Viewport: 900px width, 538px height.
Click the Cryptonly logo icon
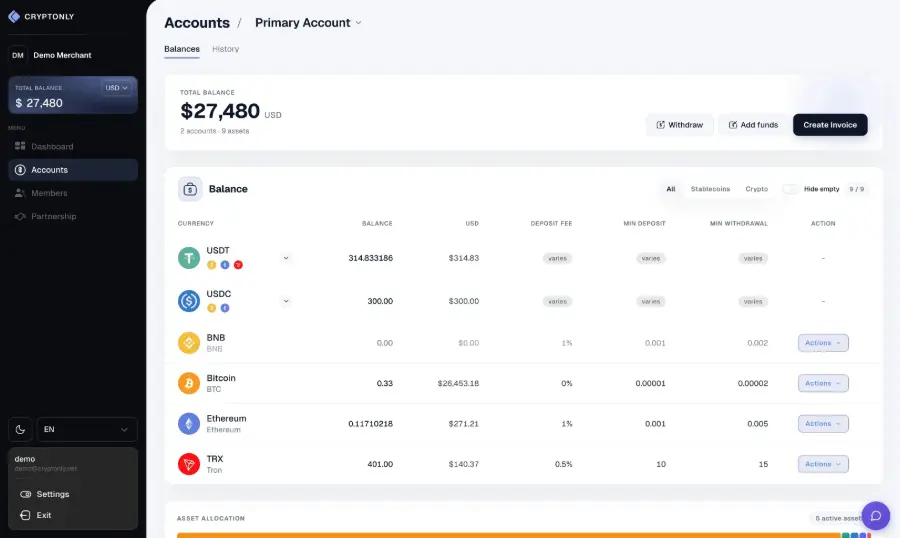tap(14, 17)
